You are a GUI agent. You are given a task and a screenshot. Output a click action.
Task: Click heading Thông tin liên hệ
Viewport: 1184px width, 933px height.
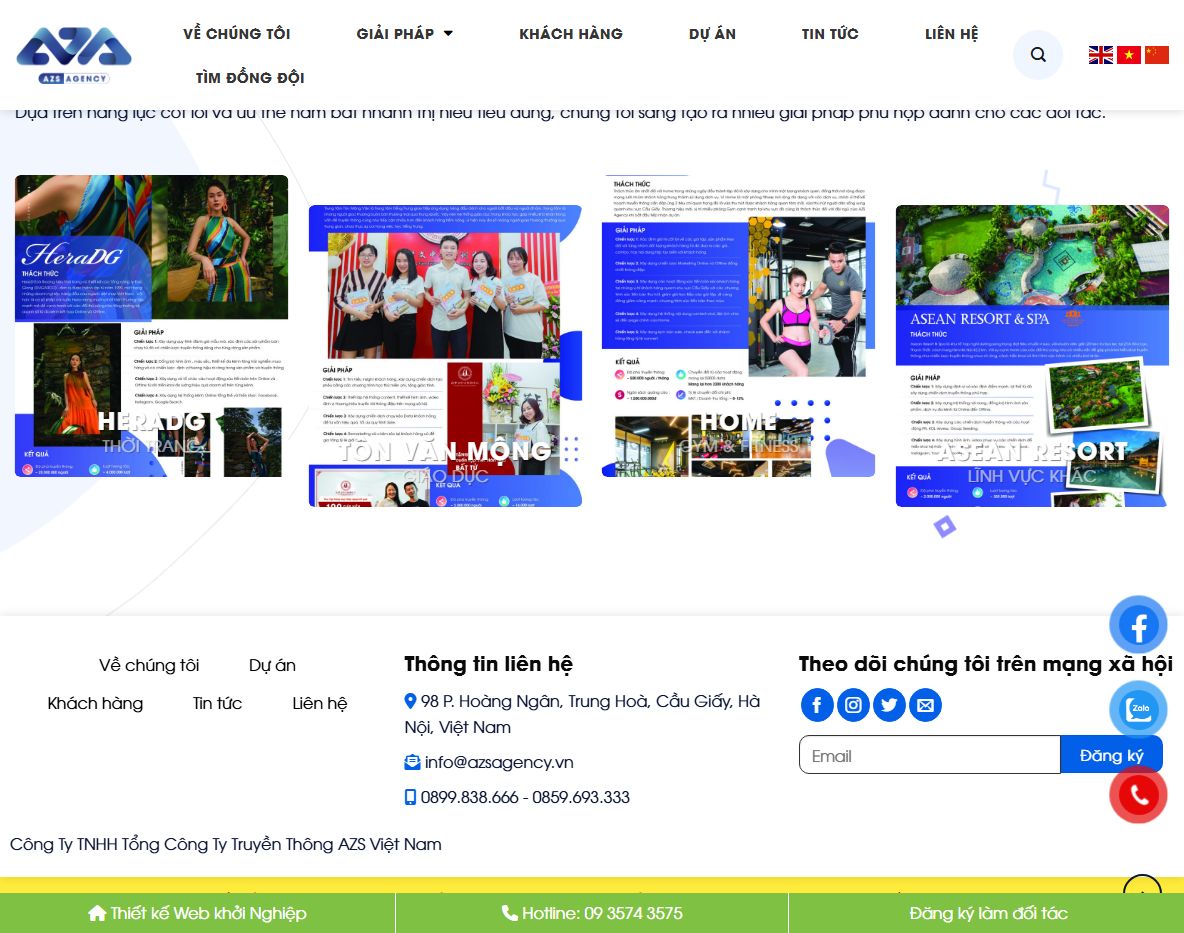(489, 664)
